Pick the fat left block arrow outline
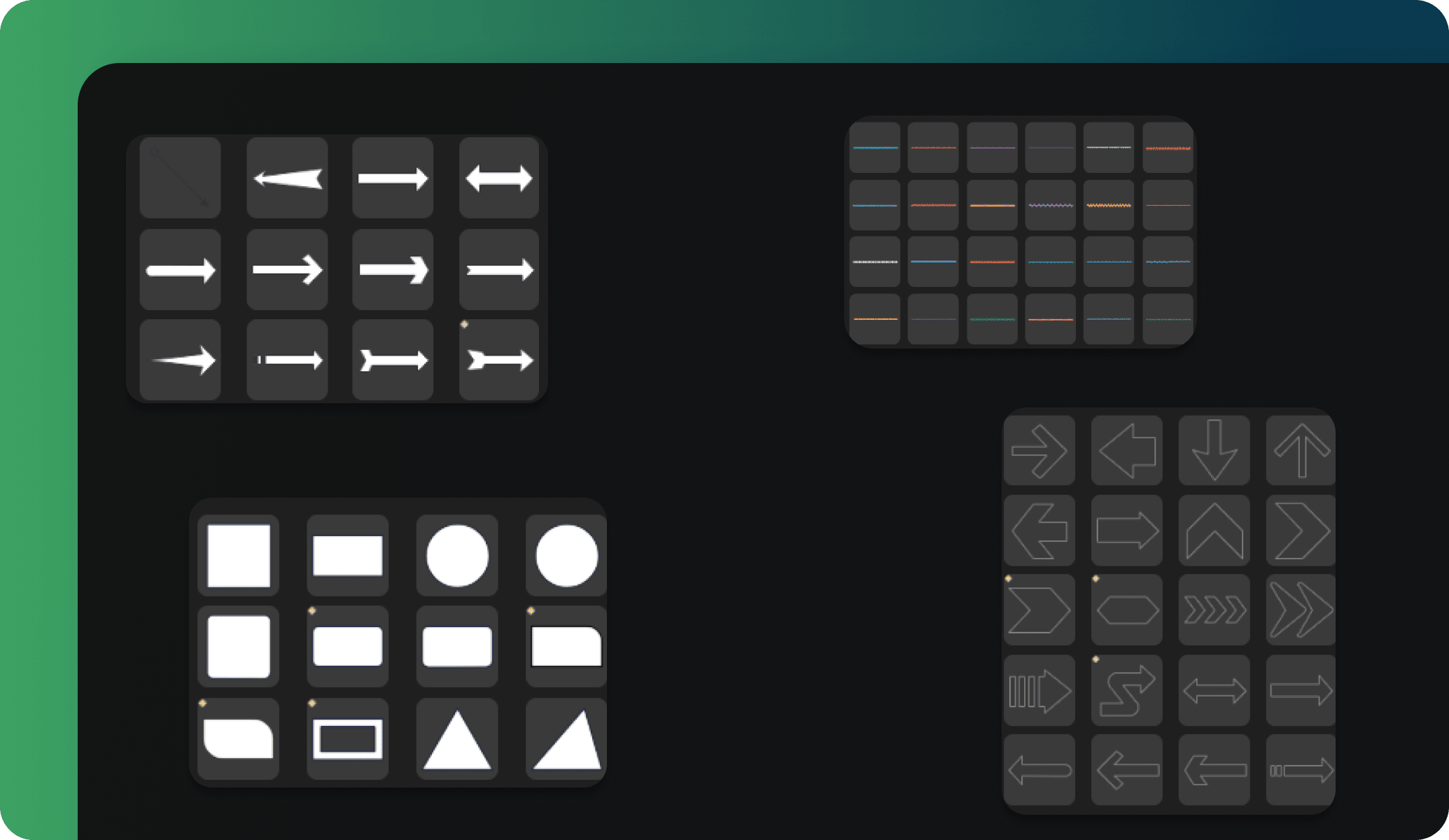 click(x=1126, y=451)
